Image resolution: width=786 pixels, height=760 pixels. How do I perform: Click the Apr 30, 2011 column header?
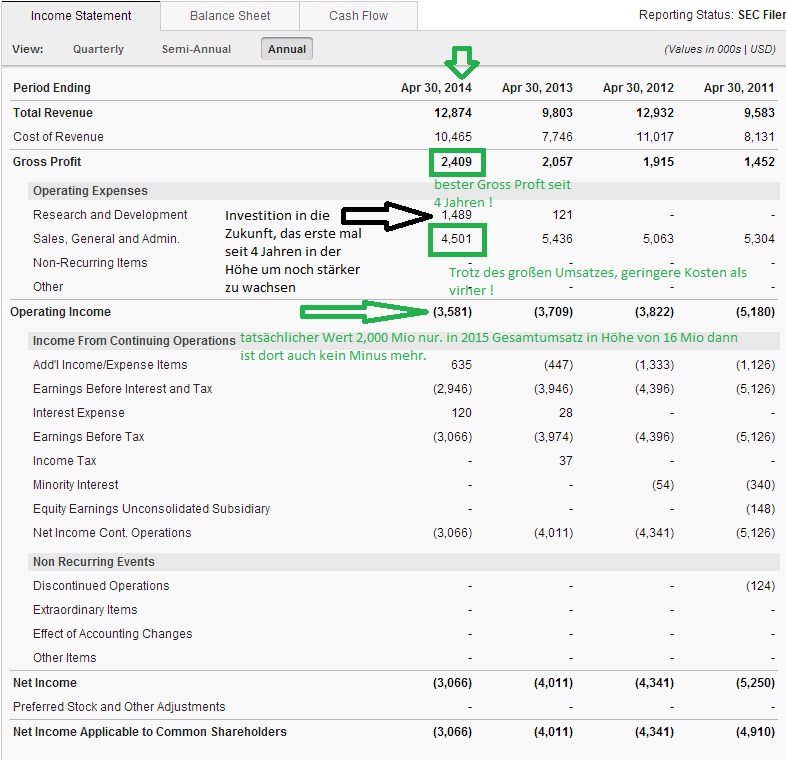(739, 88)
